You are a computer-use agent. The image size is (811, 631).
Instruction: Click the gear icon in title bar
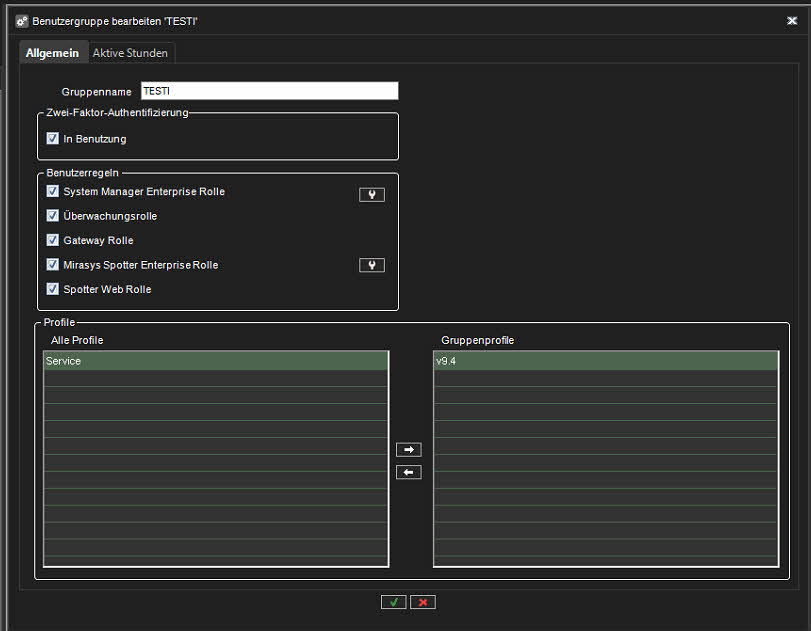point(22,20)
